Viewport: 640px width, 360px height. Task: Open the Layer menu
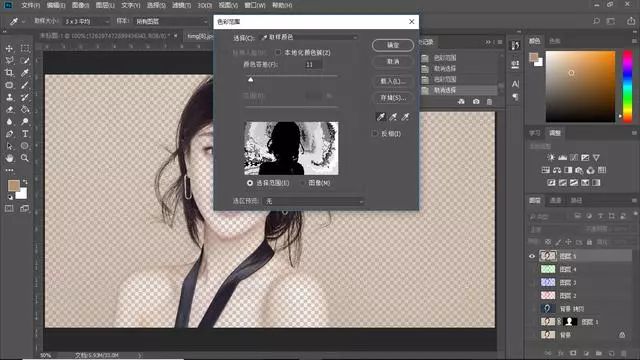coord(105,5)
